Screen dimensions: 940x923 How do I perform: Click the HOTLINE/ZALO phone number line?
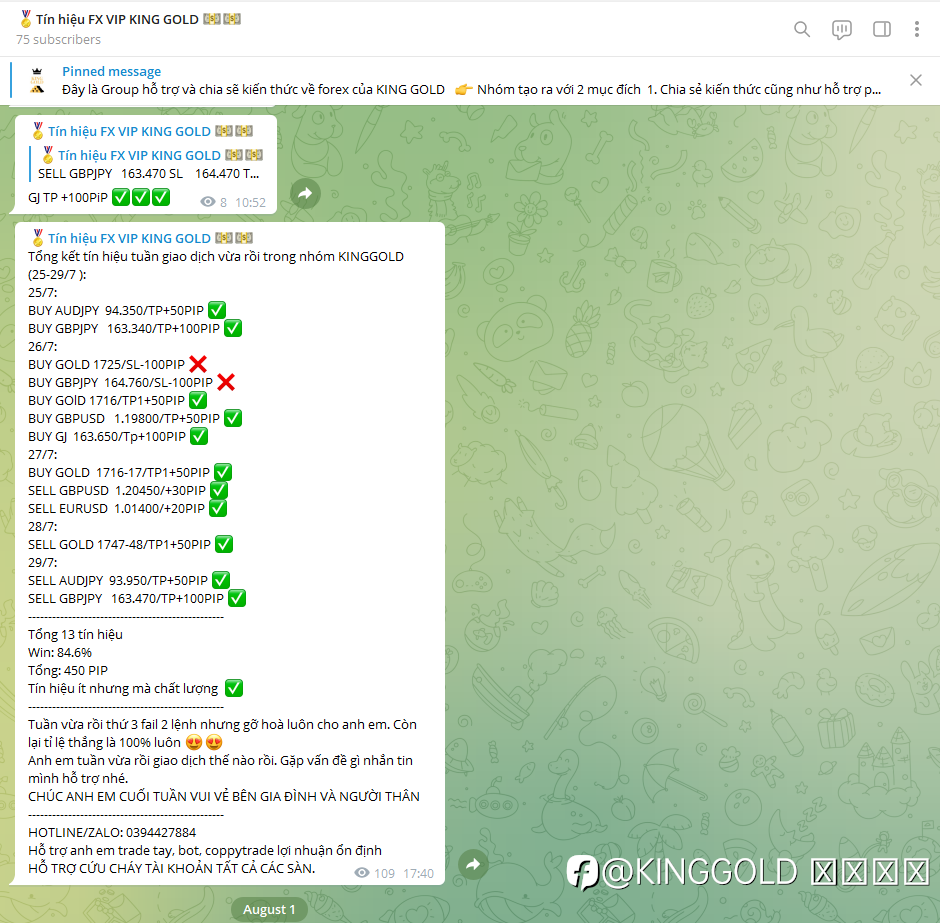click(112, 832)
